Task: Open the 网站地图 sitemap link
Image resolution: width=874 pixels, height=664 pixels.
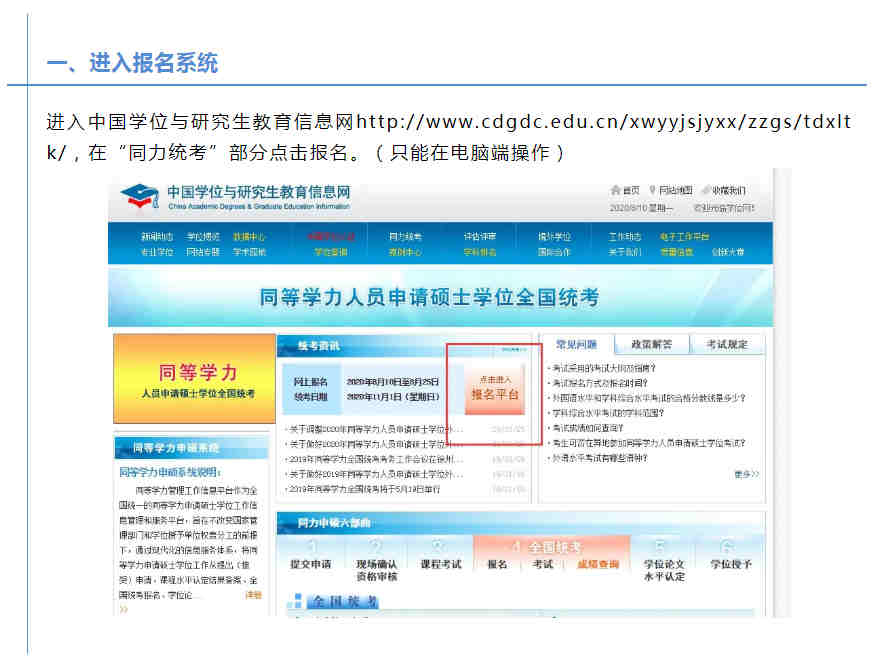Action: pos(675,190)
